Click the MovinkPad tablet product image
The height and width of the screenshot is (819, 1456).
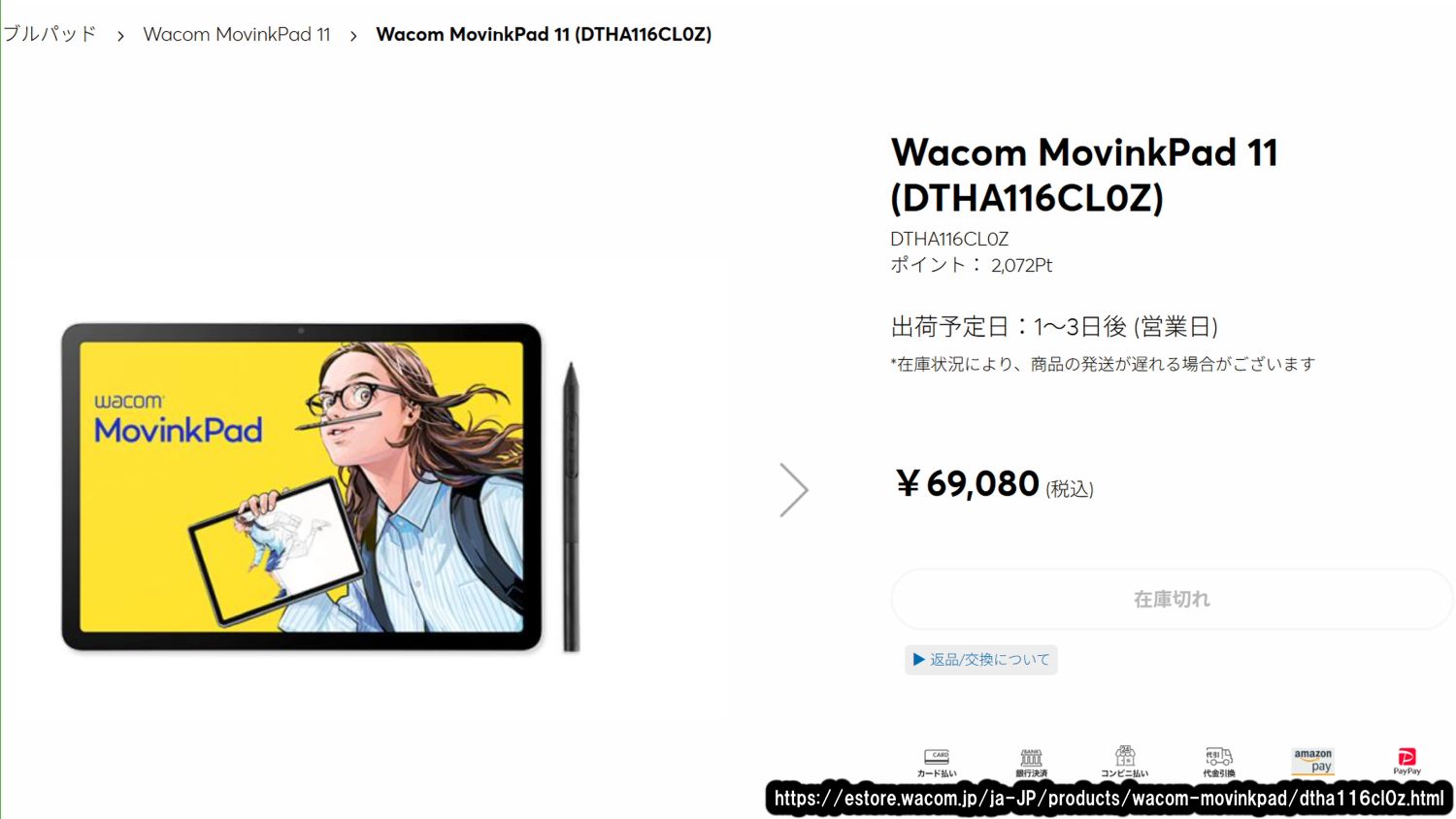[x=301, y=486]
